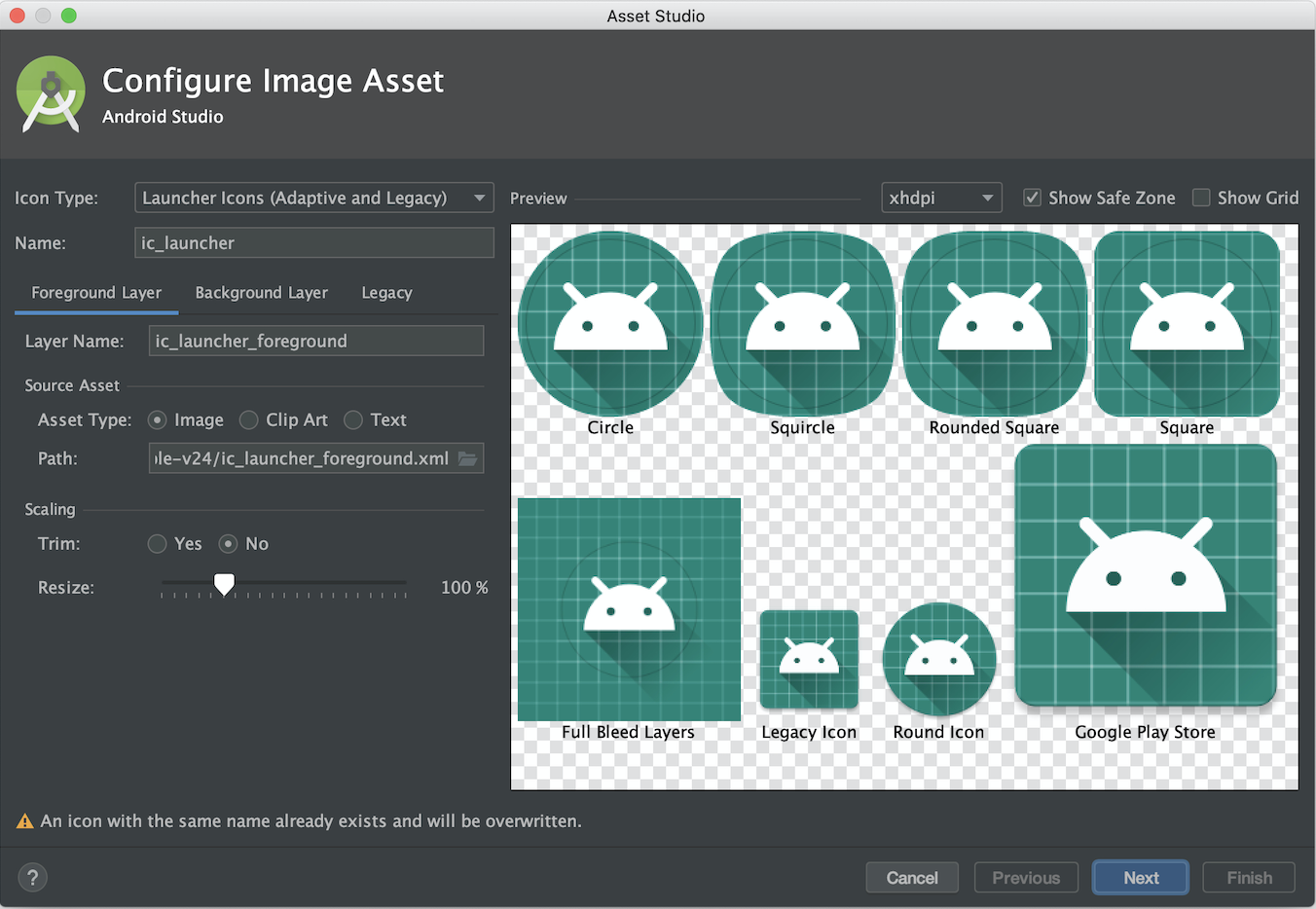Click the overwrite warning message text

311,821
